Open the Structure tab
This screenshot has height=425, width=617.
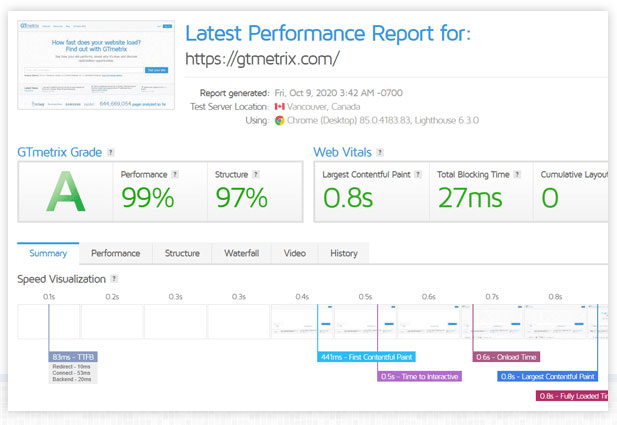(181, 253)
